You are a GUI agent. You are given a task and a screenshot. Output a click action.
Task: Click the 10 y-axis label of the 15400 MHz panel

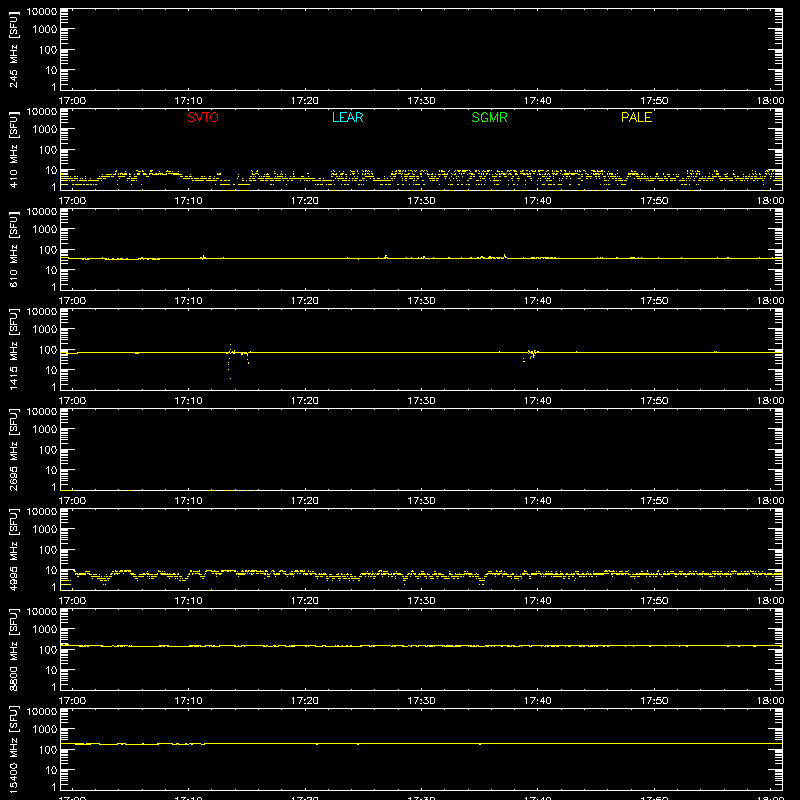pos(51,770)
